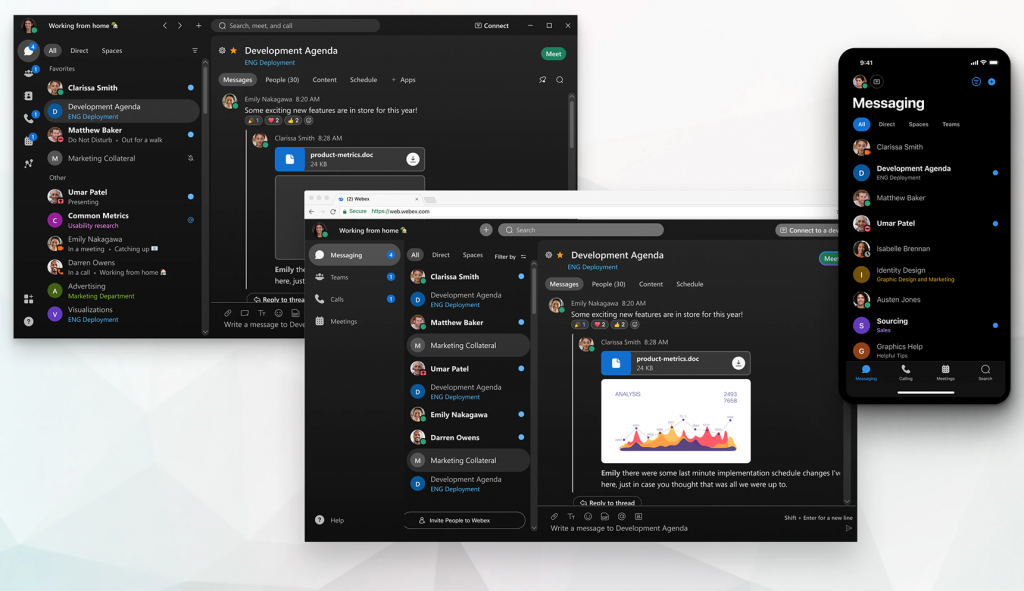This screenshot has width=1024, height=591.
Task: Click green Meet button in desktop app
Action: [x=553, y=54]
